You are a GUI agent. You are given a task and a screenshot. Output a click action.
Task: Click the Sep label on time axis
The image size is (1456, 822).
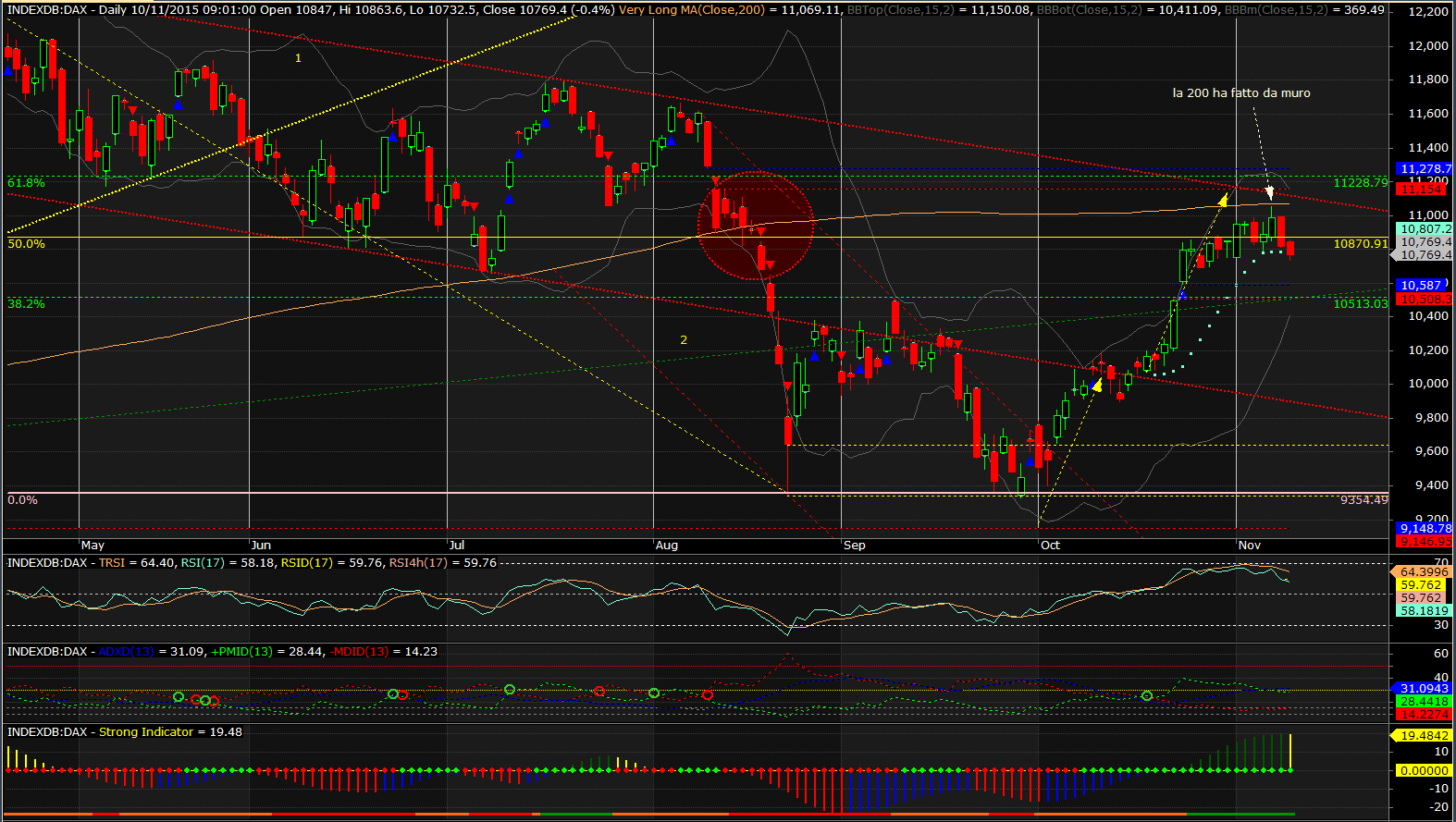(855, 546)
